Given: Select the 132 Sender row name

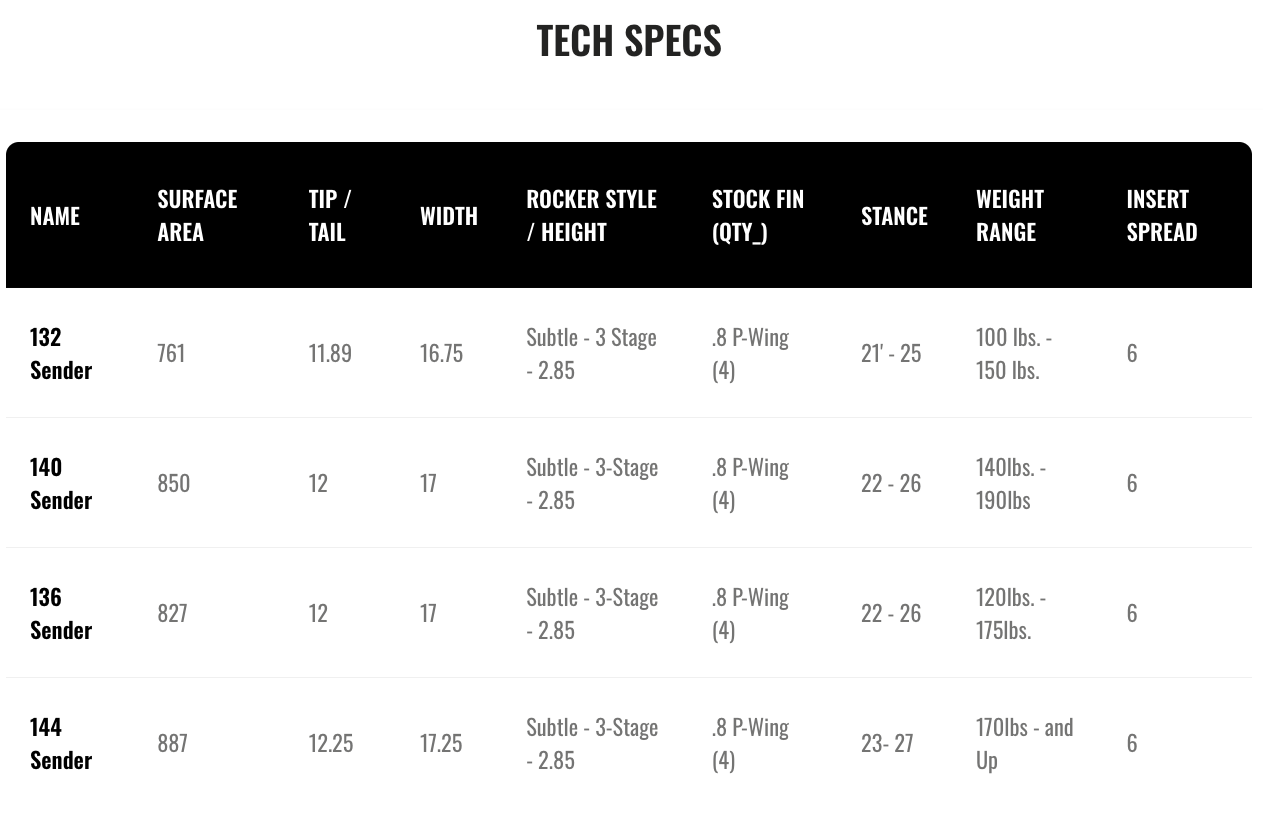Looking at the screenshot, I should (x=61, y=353).
